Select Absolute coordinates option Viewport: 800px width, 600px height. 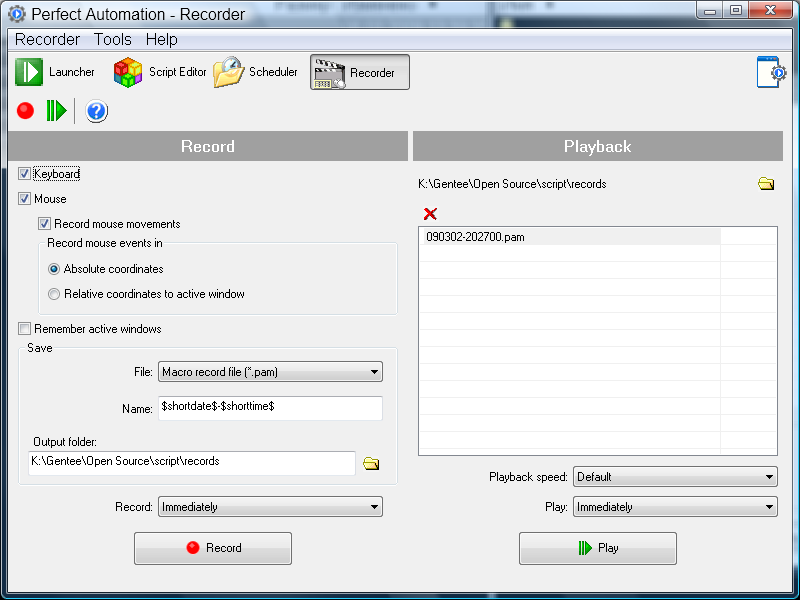(54, 269)
